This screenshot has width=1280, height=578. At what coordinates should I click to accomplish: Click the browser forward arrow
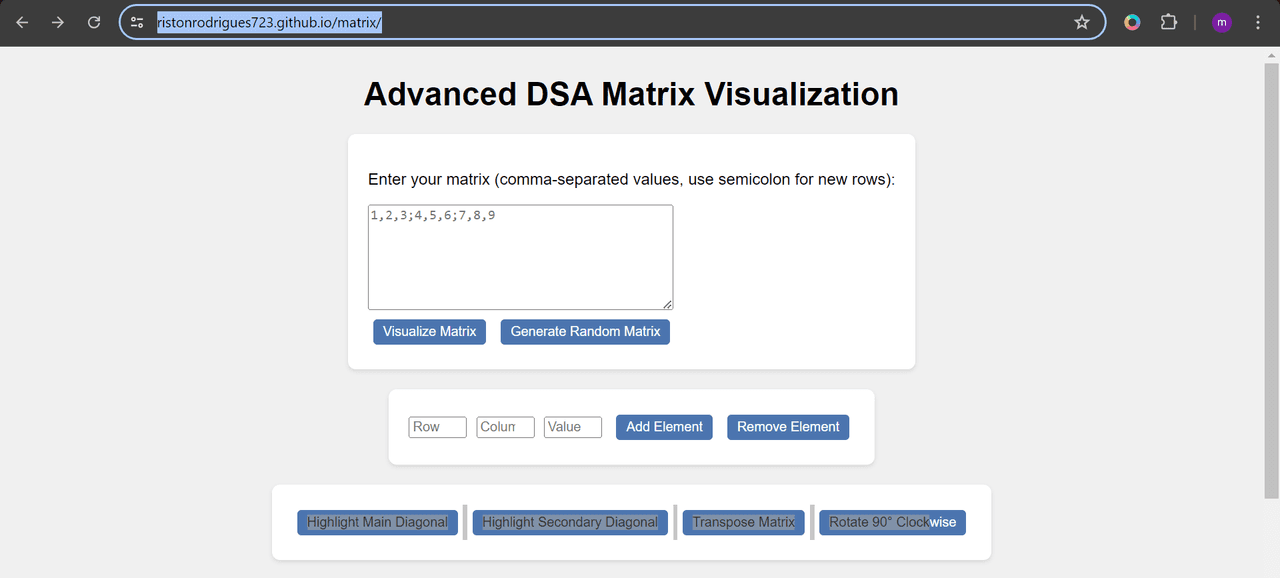click(x=58, y=22)
